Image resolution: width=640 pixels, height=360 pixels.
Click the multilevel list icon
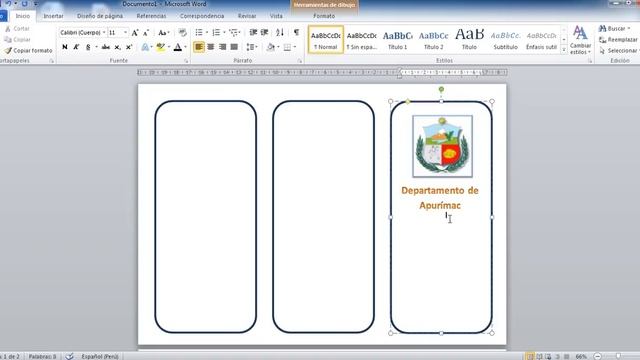pyautogui.click(x=233, y=32)
